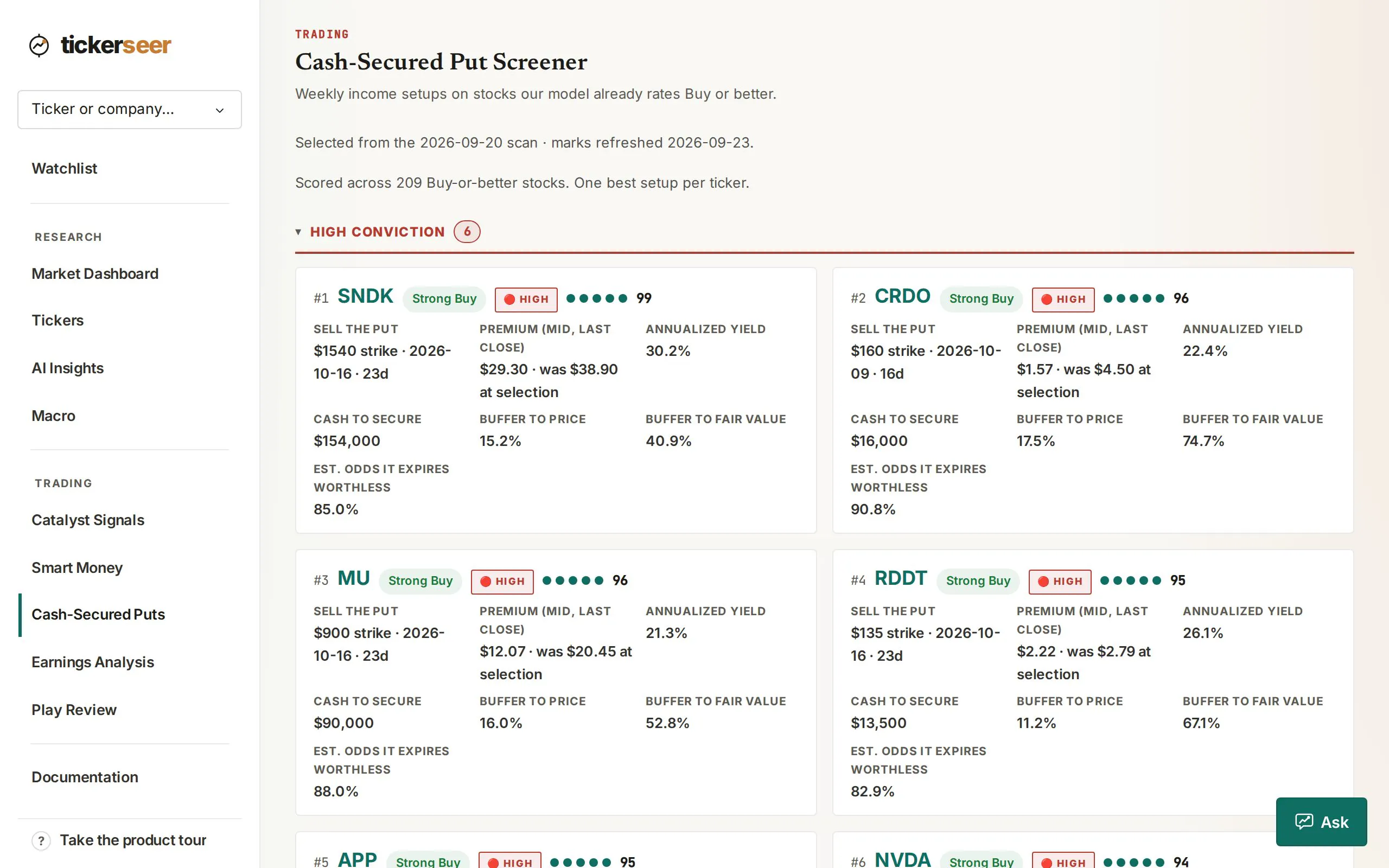Open the SNDK ticker link
This screenshot has width=1389, height=868.
click(365, 296)
